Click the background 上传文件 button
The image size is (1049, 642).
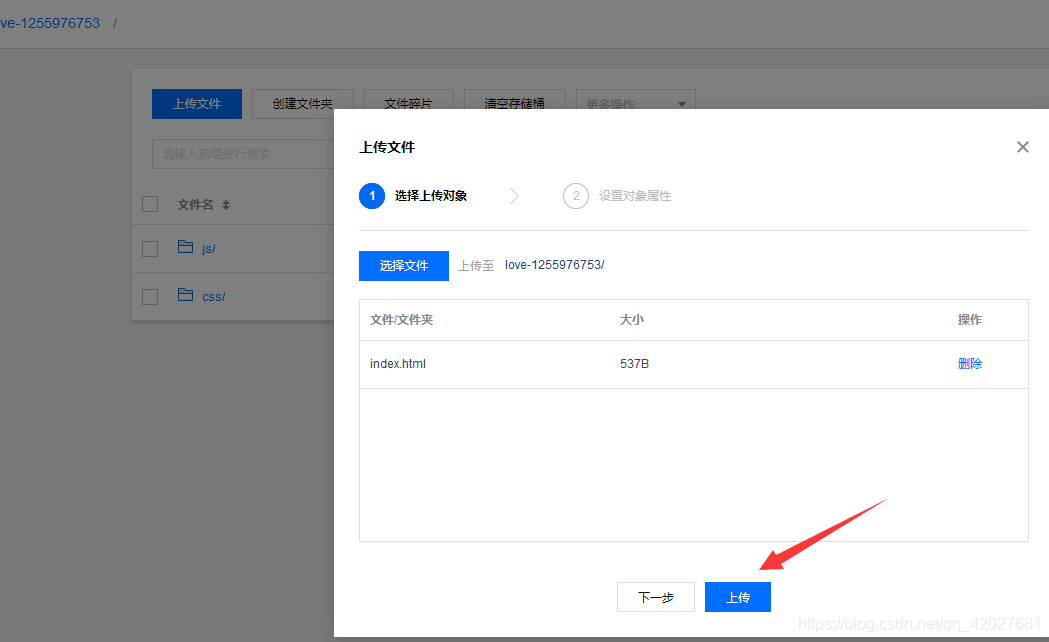point(197,104)
